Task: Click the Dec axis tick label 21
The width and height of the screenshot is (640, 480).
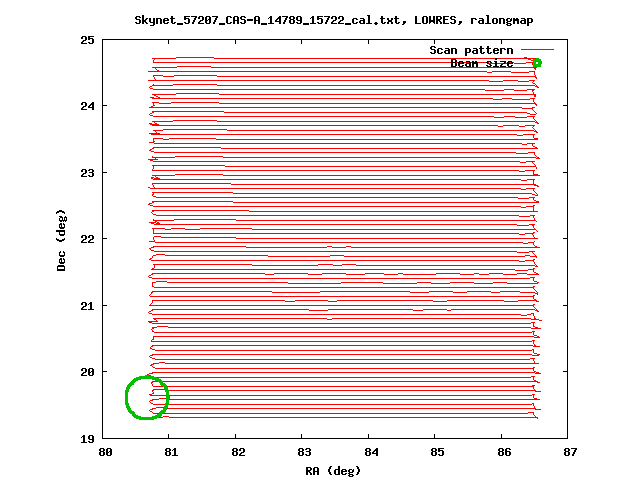Action: [x=87, y=306]
